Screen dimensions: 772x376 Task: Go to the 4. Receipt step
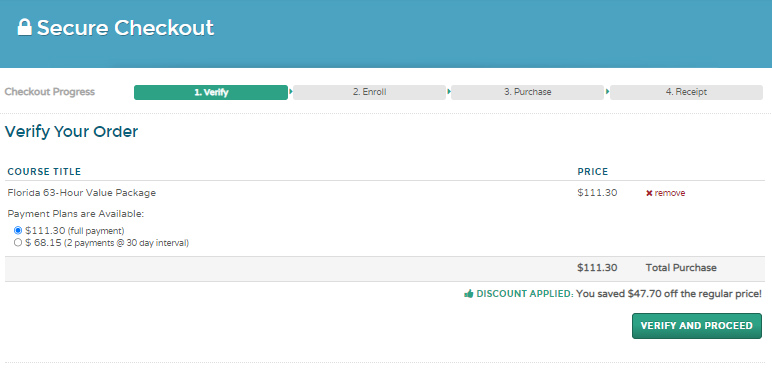point(686,93)
